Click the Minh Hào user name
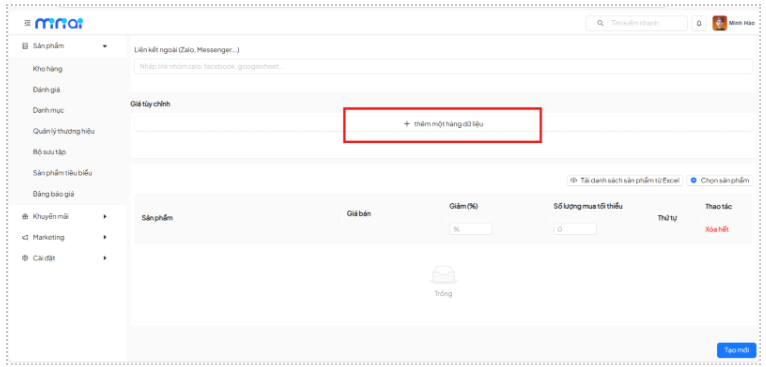Image resolution: width=766 pixels, height=367 pixels. (742, 23)
